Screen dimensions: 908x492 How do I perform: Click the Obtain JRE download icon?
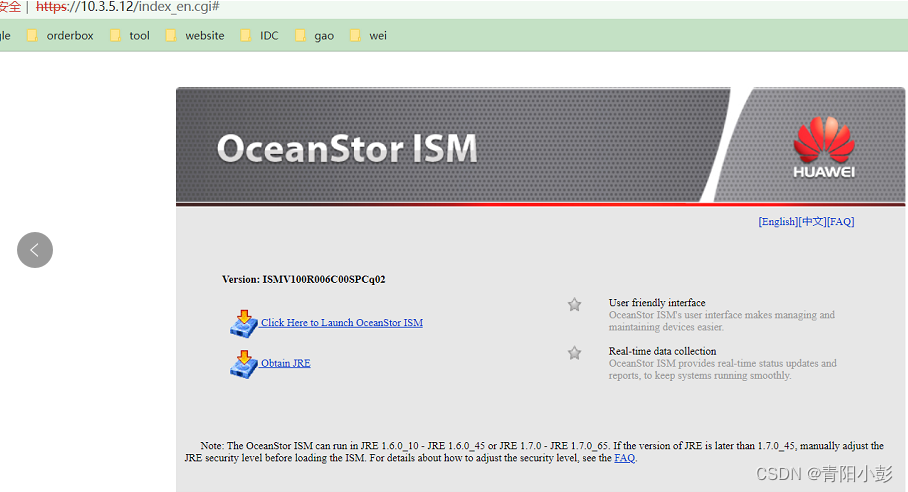coord(244,364)
